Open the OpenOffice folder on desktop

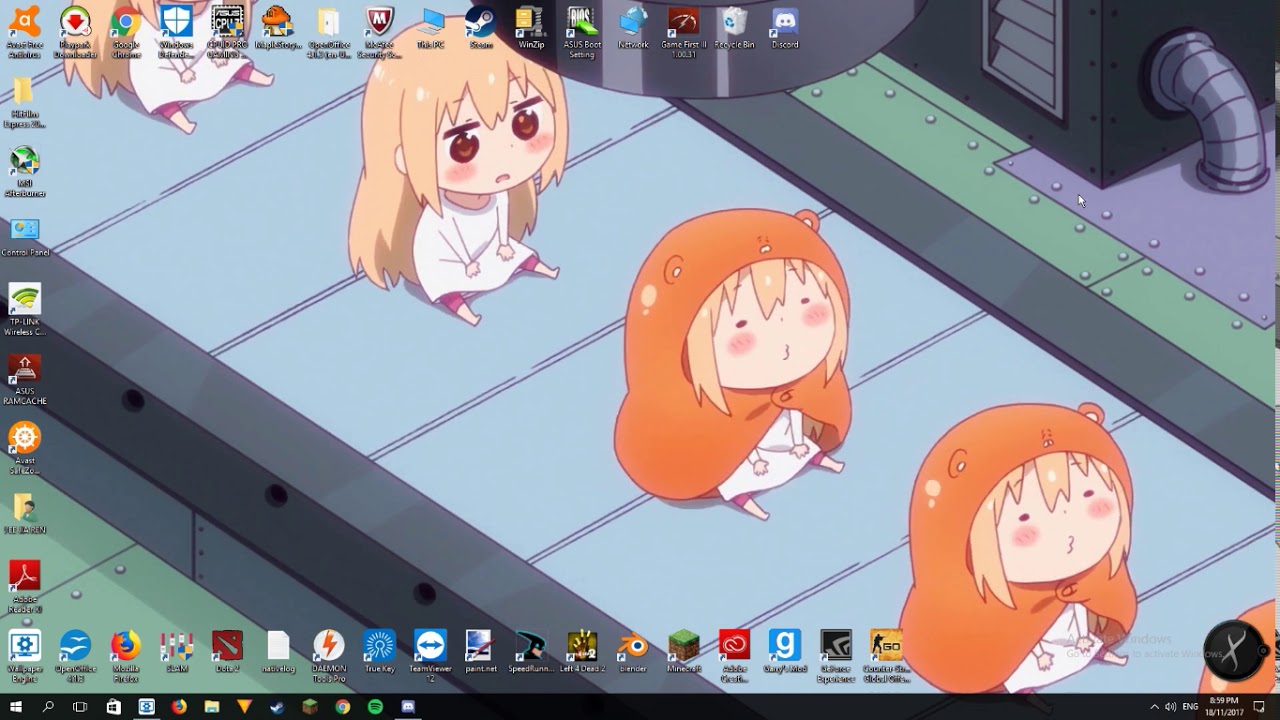click(329, 31)
